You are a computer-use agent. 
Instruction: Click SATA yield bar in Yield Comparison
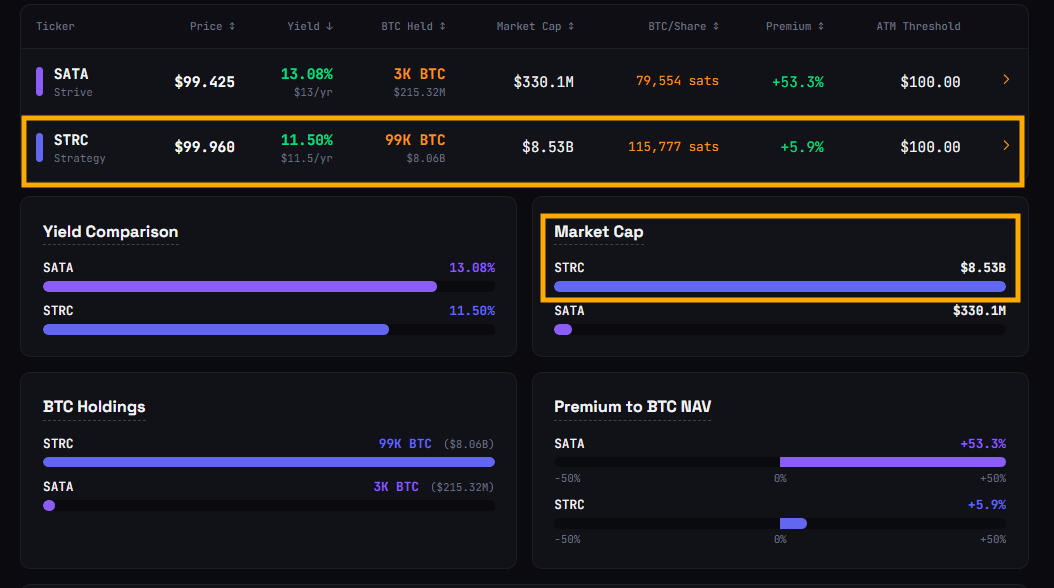240,287
